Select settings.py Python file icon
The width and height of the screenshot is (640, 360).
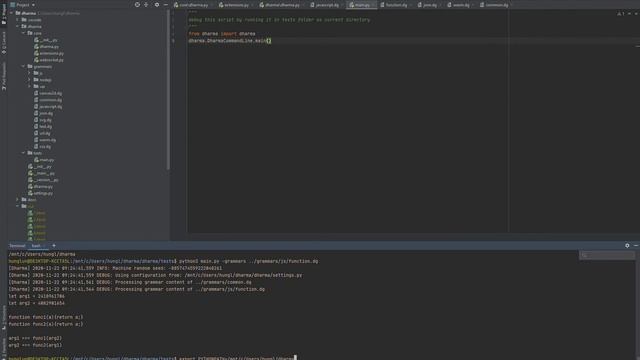[31, 193]
